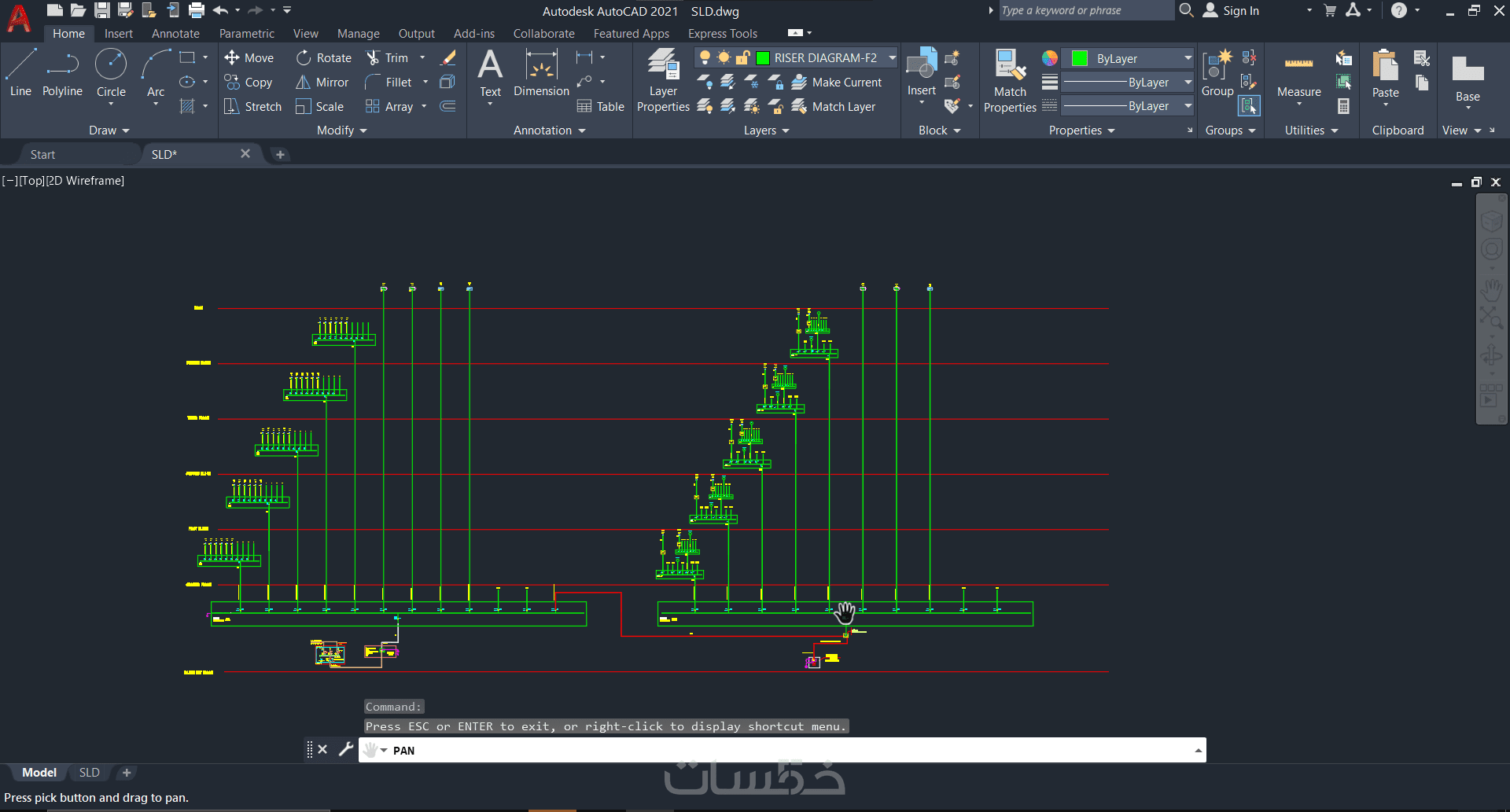Create a Group of objects
This screenshot has width=1510, height=812.
[1217, 72]
